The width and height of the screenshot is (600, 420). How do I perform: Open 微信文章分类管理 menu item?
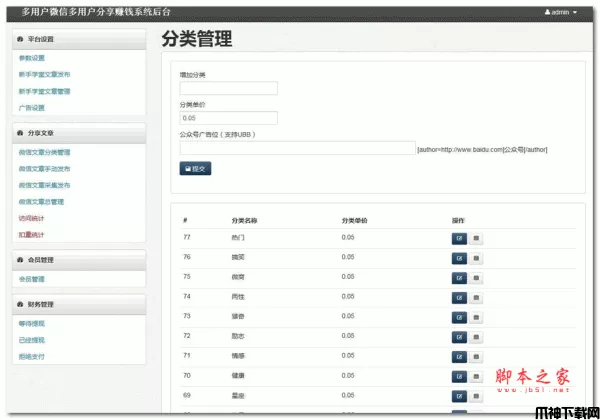pyautogui.click(x=44, y=152)
